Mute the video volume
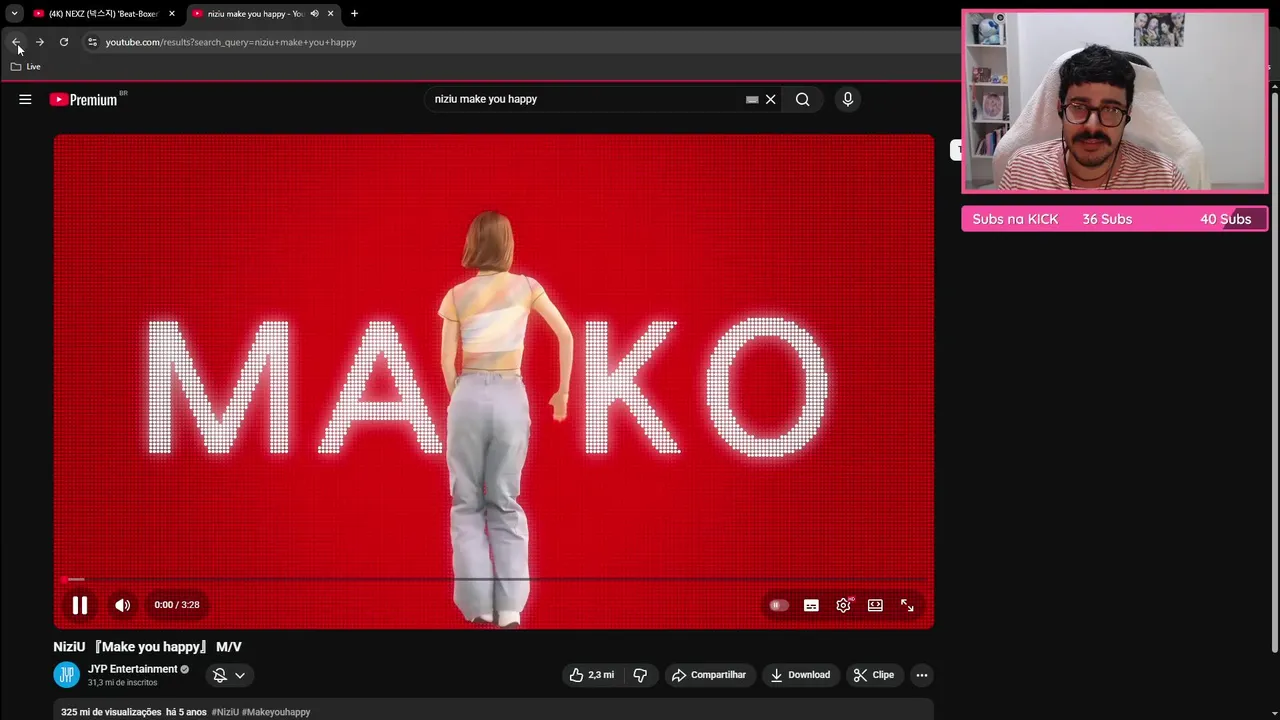Screen dimensions: 1280x720 click(x=122, y=605)
